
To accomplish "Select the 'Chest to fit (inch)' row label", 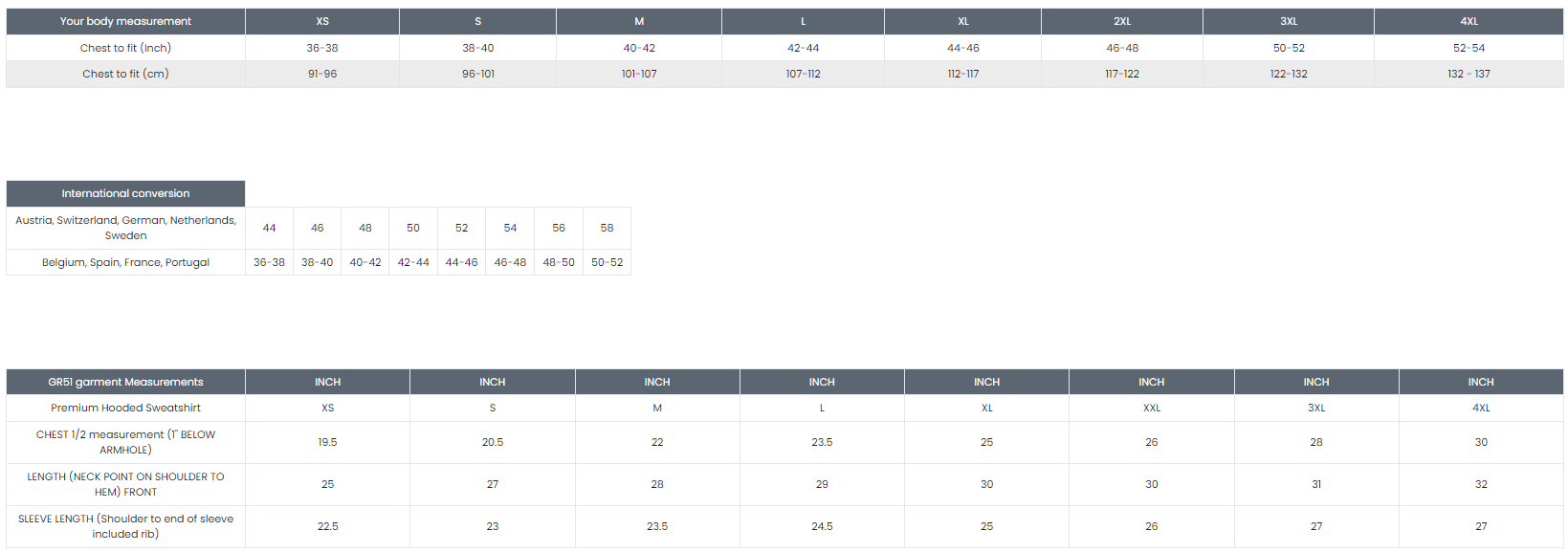I will 125,48.
